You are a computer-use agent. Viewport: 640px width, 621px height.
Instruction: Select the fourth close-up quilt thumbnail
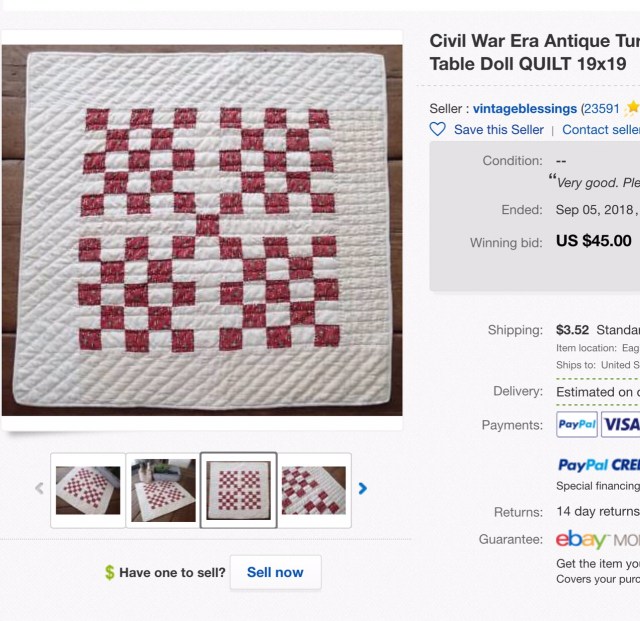click(x=314, y=490)
